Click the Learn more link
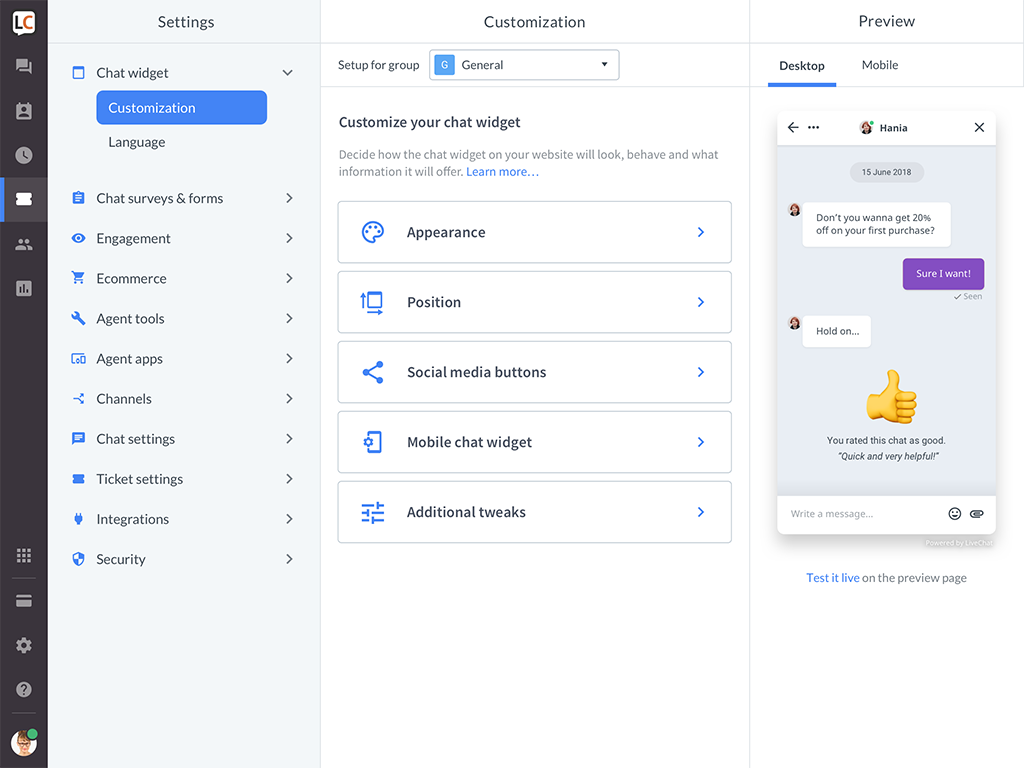Viewport: 1024px width, 768px height. tap(502, 172)
